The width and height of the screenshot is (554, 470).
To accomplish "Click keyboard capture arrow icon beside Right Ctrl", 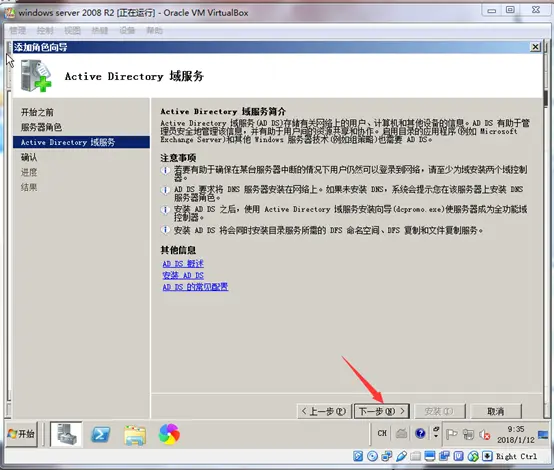I will point(487,456).
